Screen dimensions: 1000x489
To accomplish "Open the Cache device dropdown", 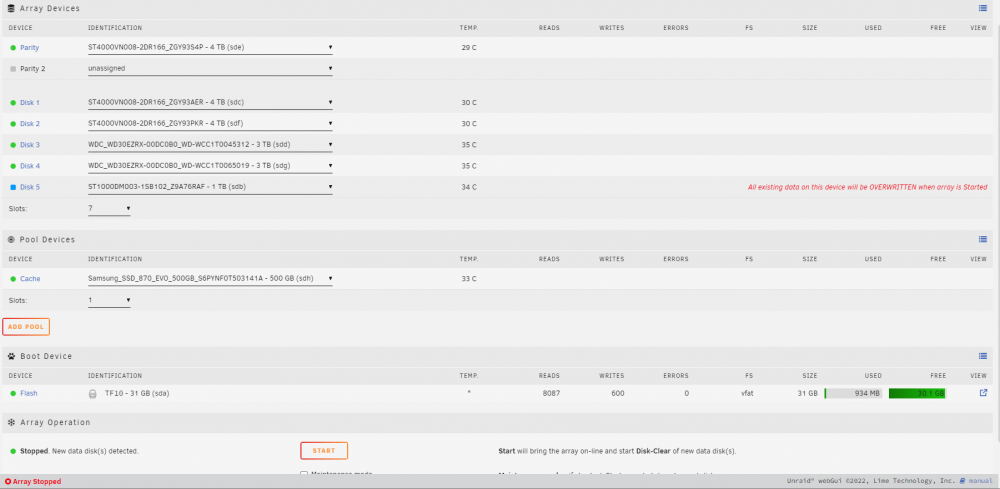I will (x=210, y=279).
